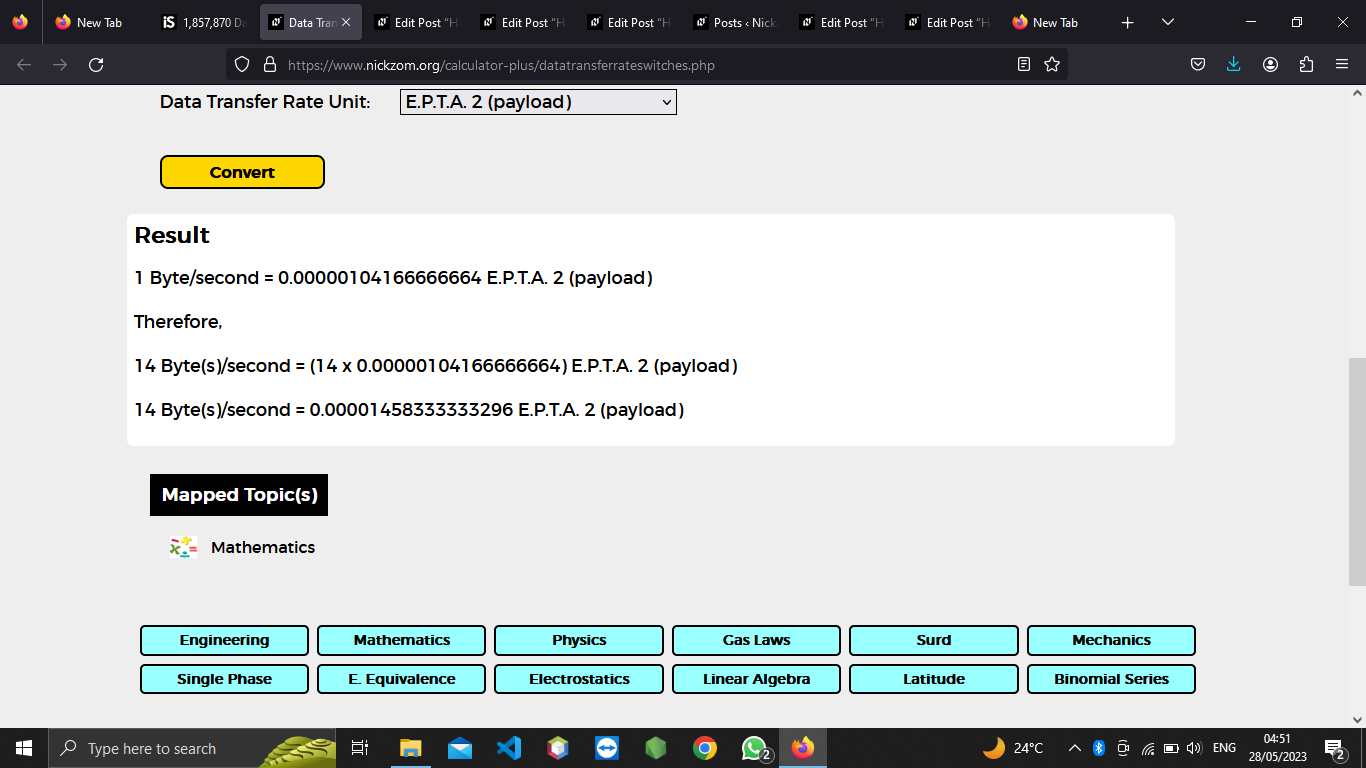Open a new tab with plus icon
The height and width of the screenshot is (768, 1366).
click(x=1128, y=22)
